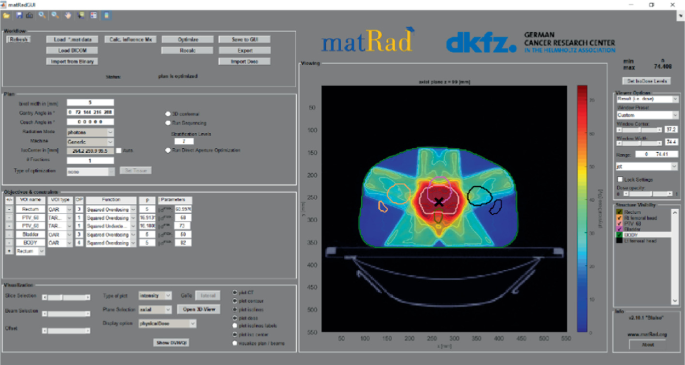Viewport: 685px width, 365px height.
Task: Click the About button
Action: pos(648,344)
